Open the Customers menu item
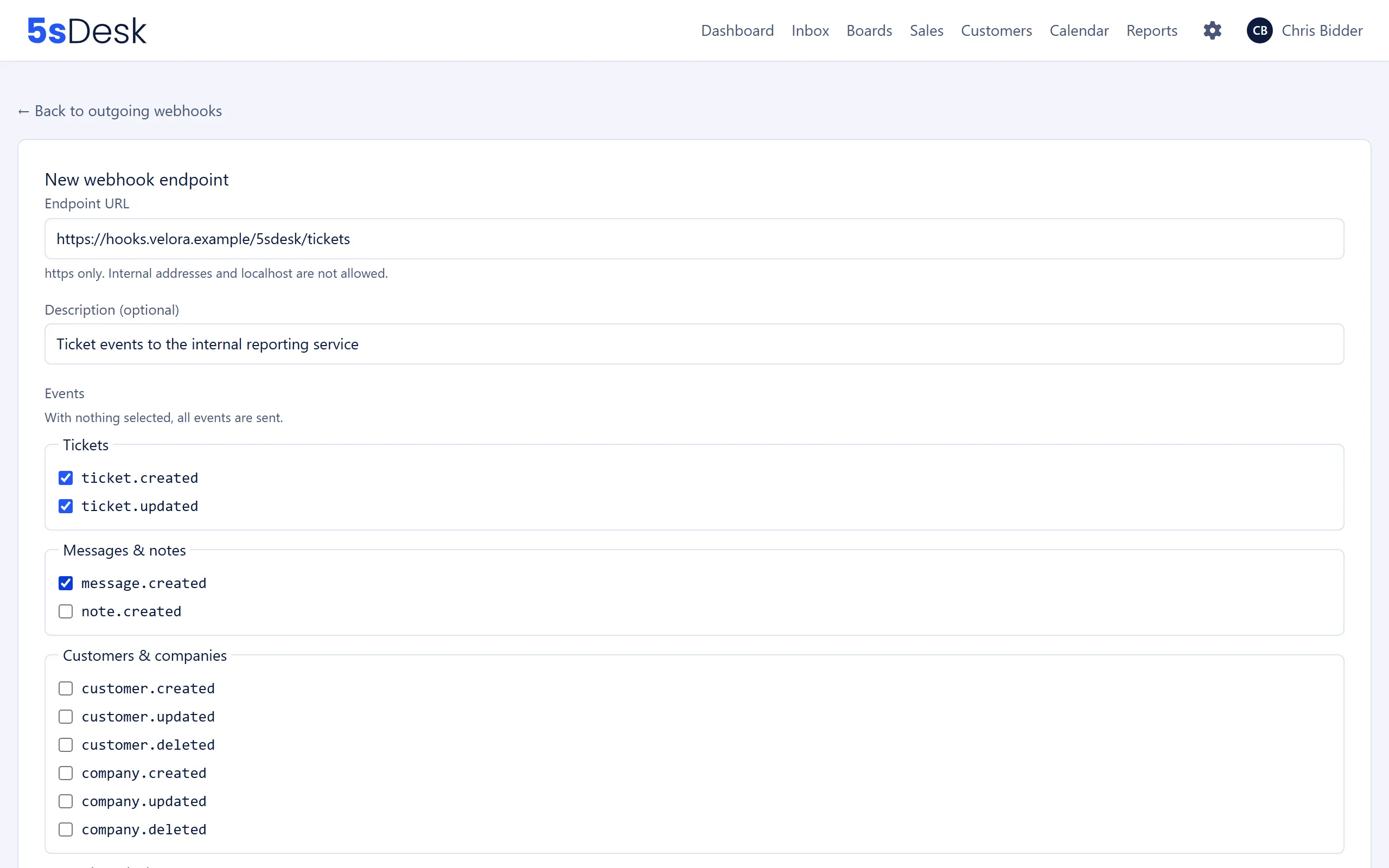The height and width of the screenshot is (868, 1389). pos(996,30)
